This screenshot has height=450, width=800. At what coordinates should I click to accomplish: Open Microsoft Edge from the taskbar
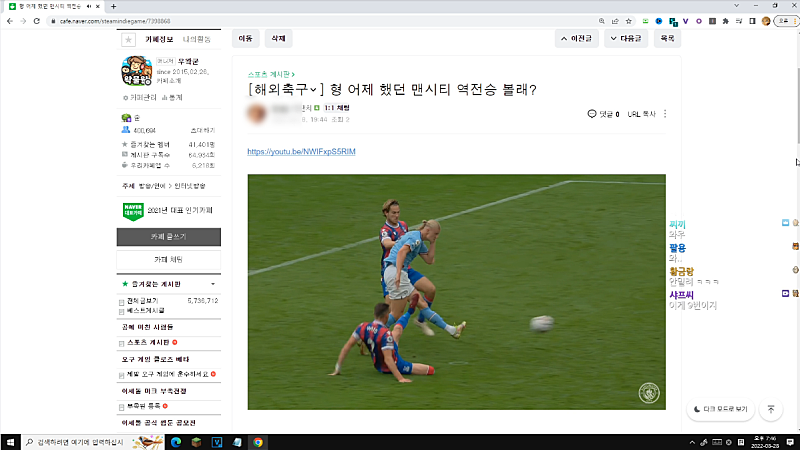click(176, 442)
